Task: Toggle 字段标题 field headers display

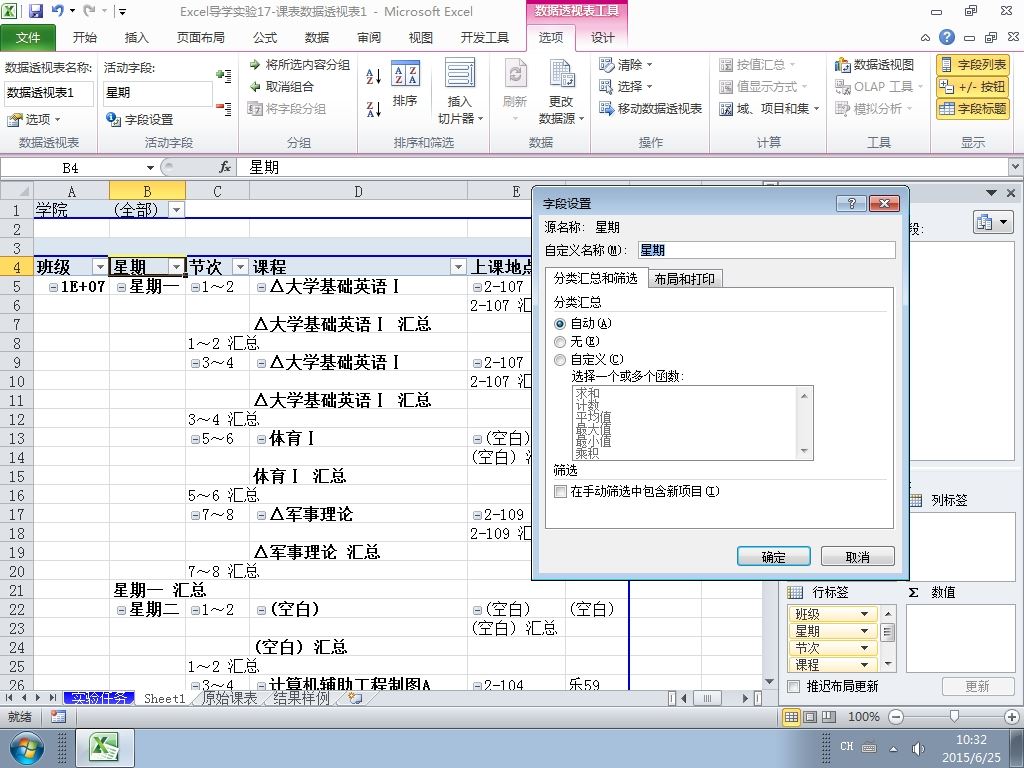Action: (973, 108)
